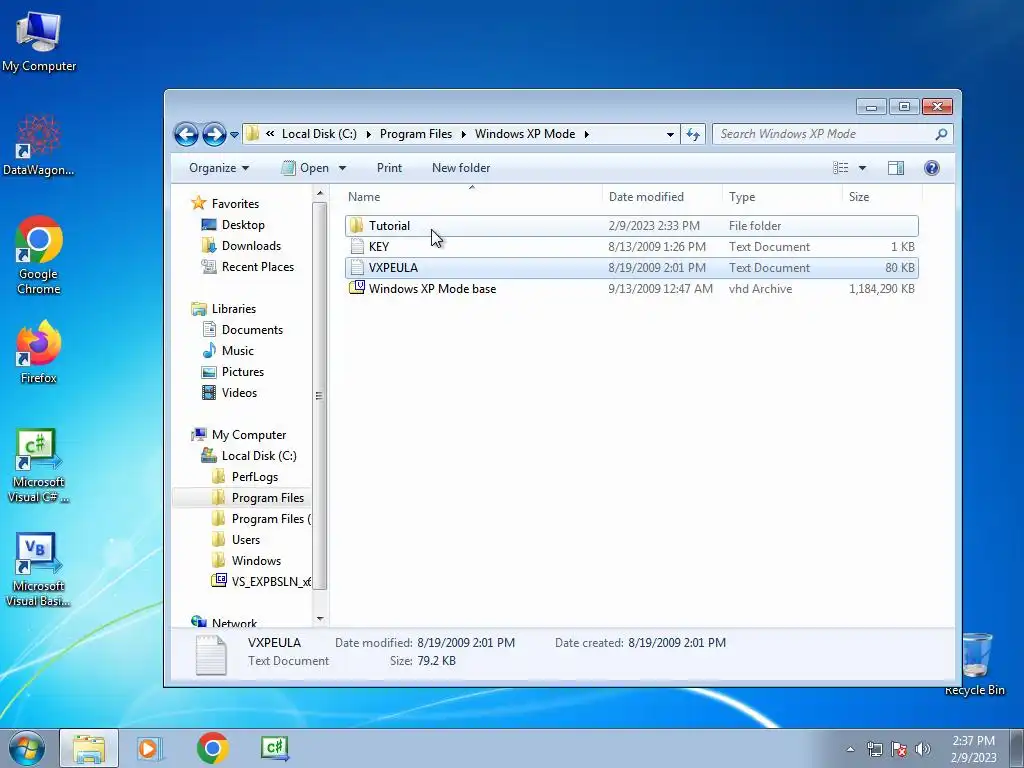Select the Recycle Bin desktop icon

975,664
